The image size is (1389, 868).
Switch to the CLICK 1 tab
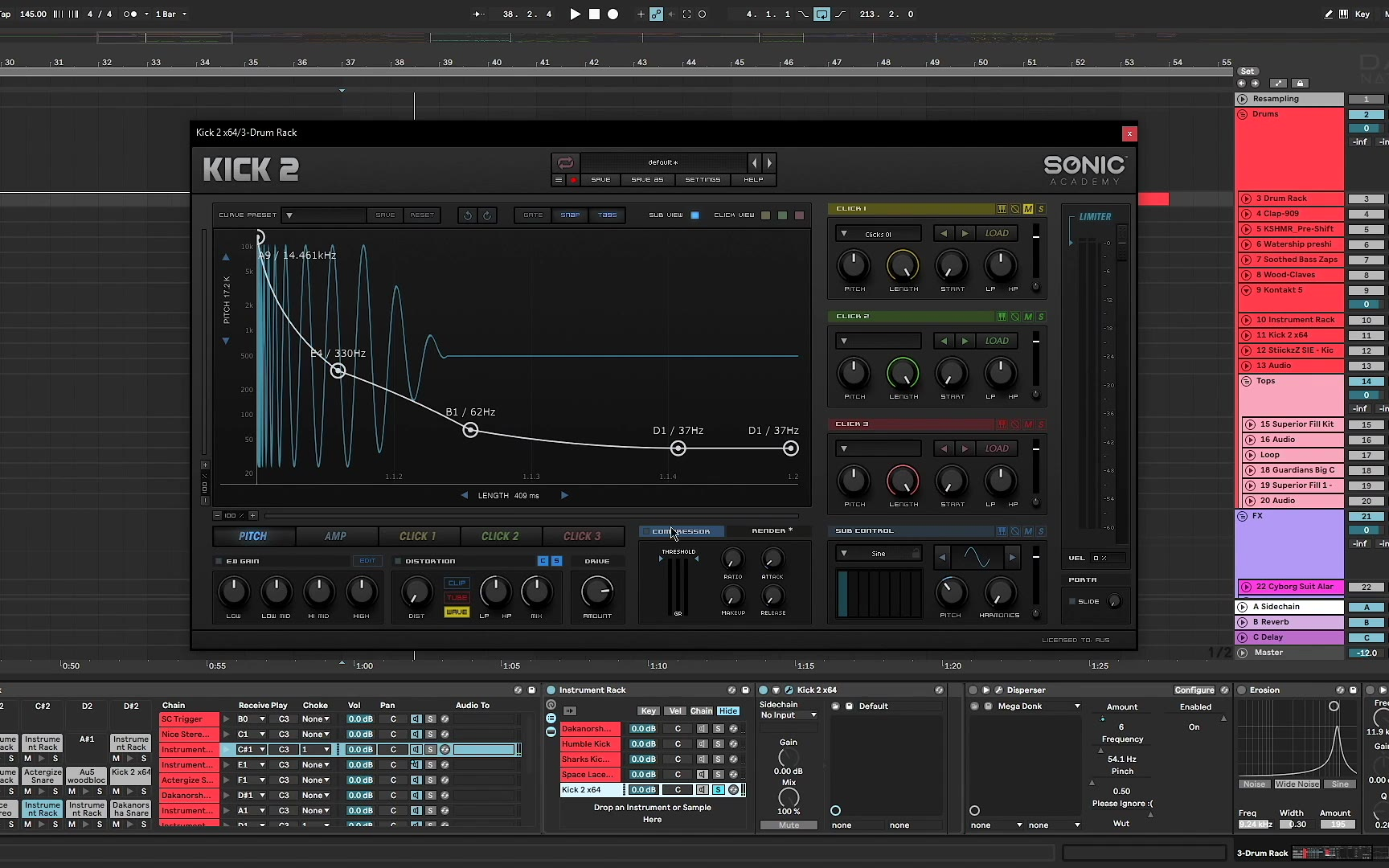pos(418,537)
